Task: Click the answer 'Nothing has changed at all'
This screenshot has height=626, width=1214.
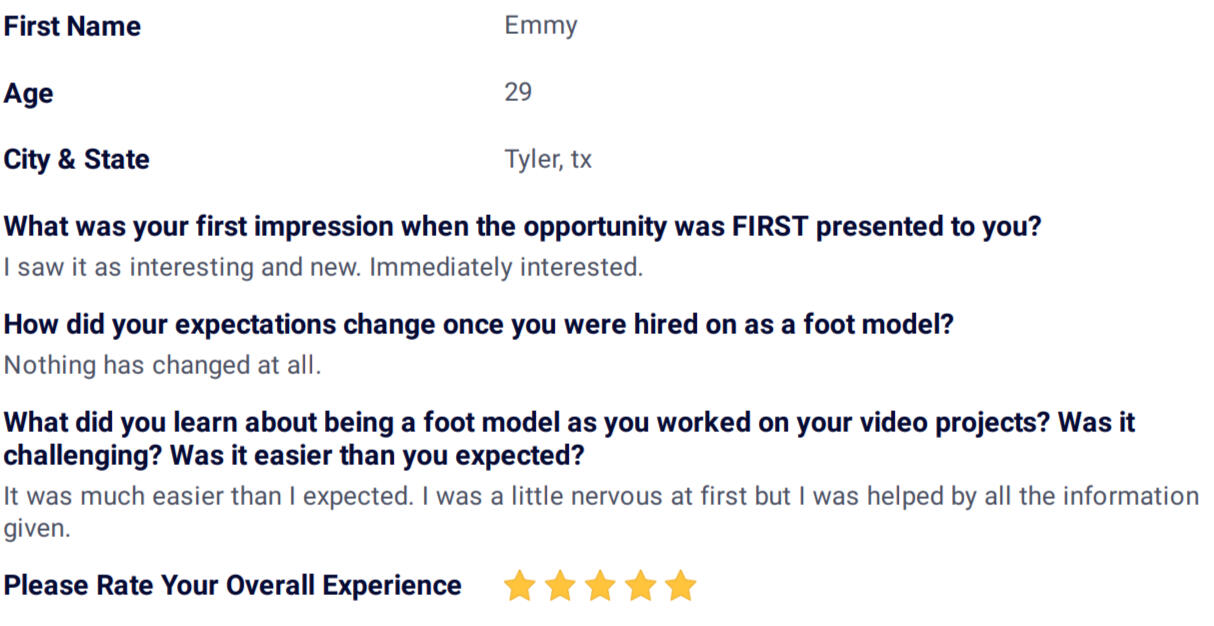Action: tap(162, 365)
